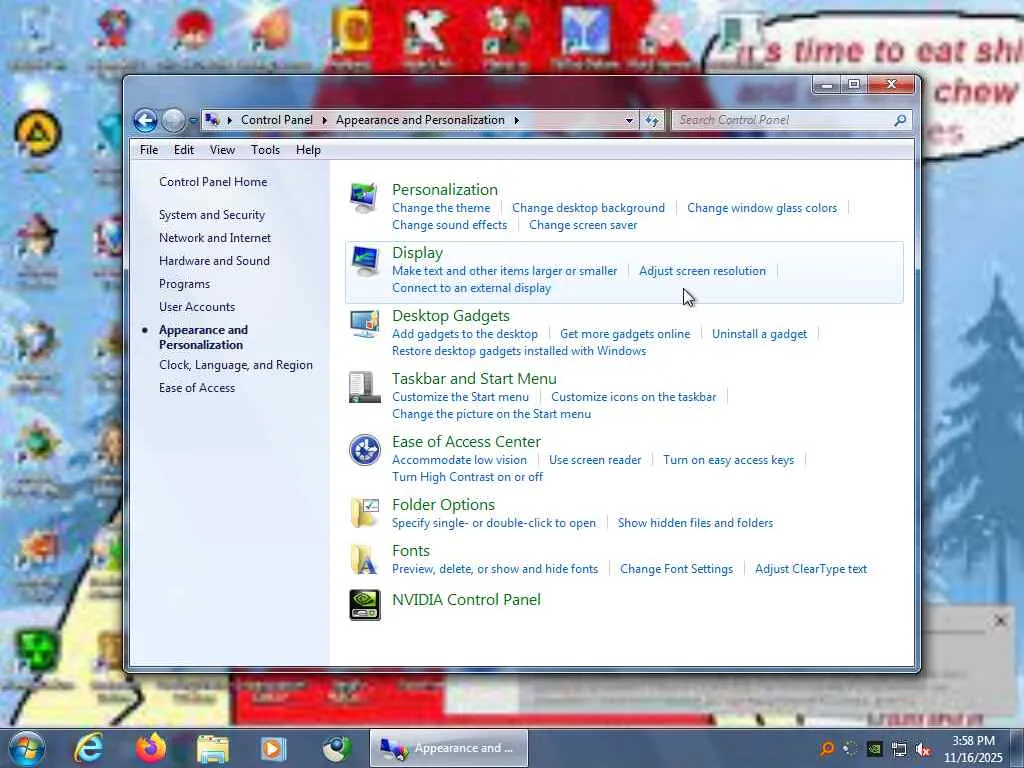
Task: Click Use screen reader link
Action: (595, 460)
